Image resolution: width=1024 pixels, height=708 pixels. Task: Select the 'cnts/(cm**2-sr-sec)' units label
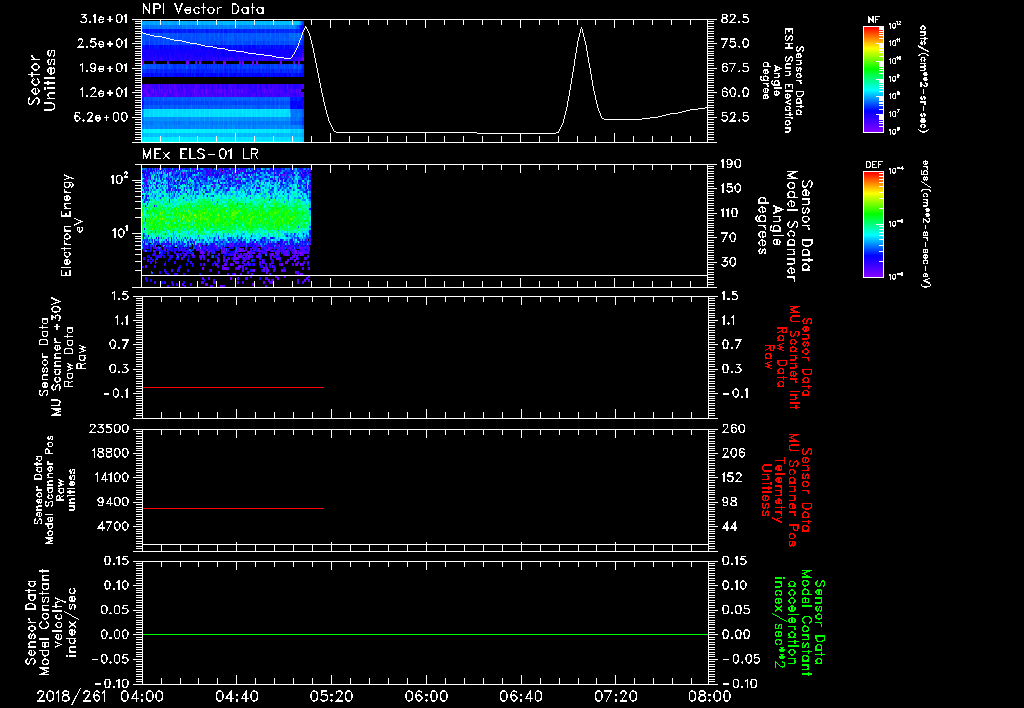point(923,78)
